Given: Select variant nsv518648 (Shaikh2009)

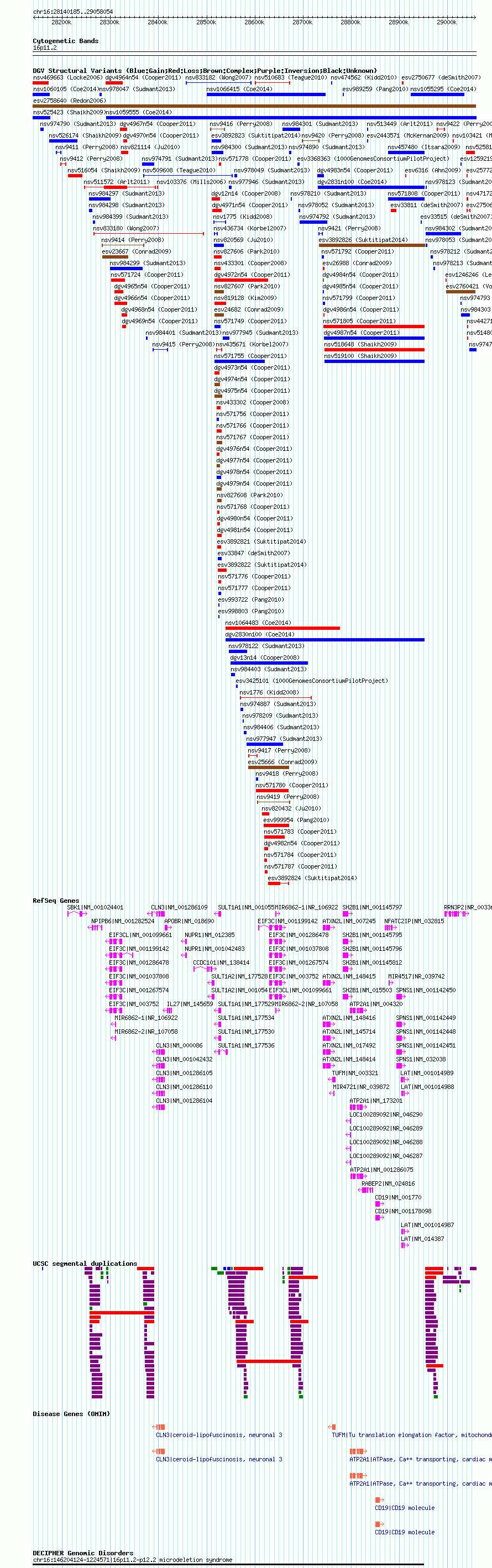Looking at the screenshot, I should 360,345.
